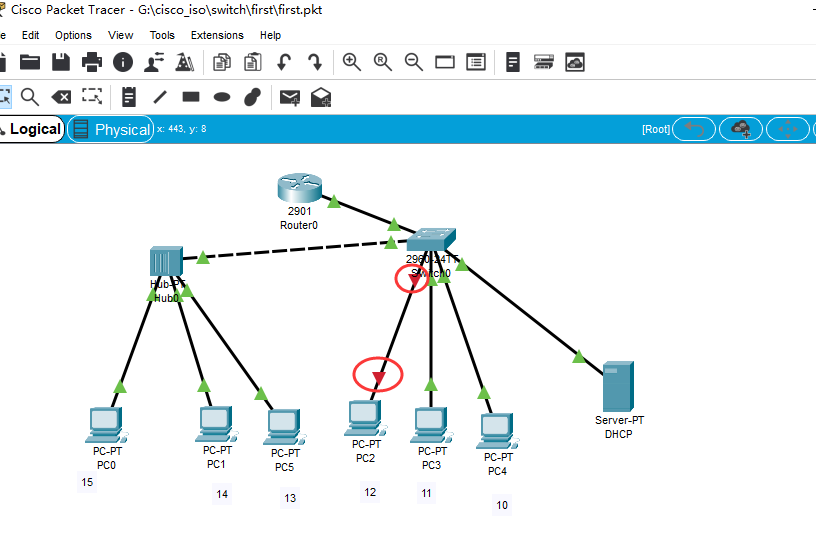Click the New Cluster cloud button
The width and height of the screenshot is (816, 560).
pyautogui.click(x=741, y=129)
